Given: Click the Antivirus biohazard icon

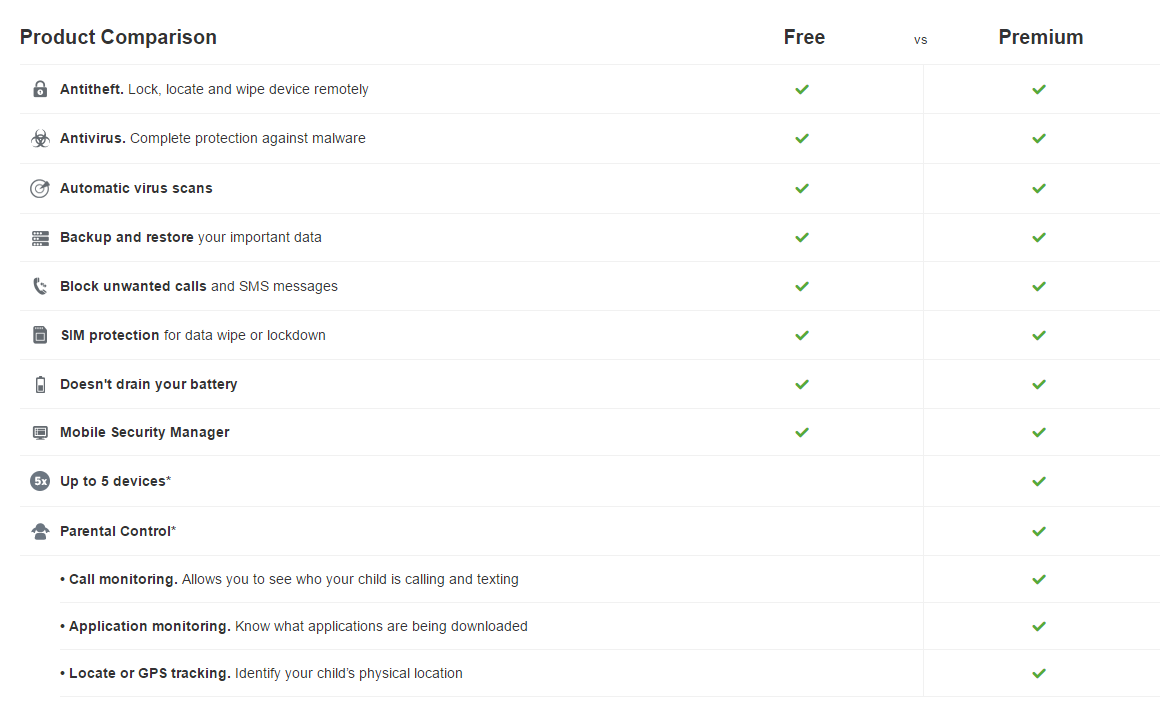Looking at the screenshot, I should click(x=40, y=139).
